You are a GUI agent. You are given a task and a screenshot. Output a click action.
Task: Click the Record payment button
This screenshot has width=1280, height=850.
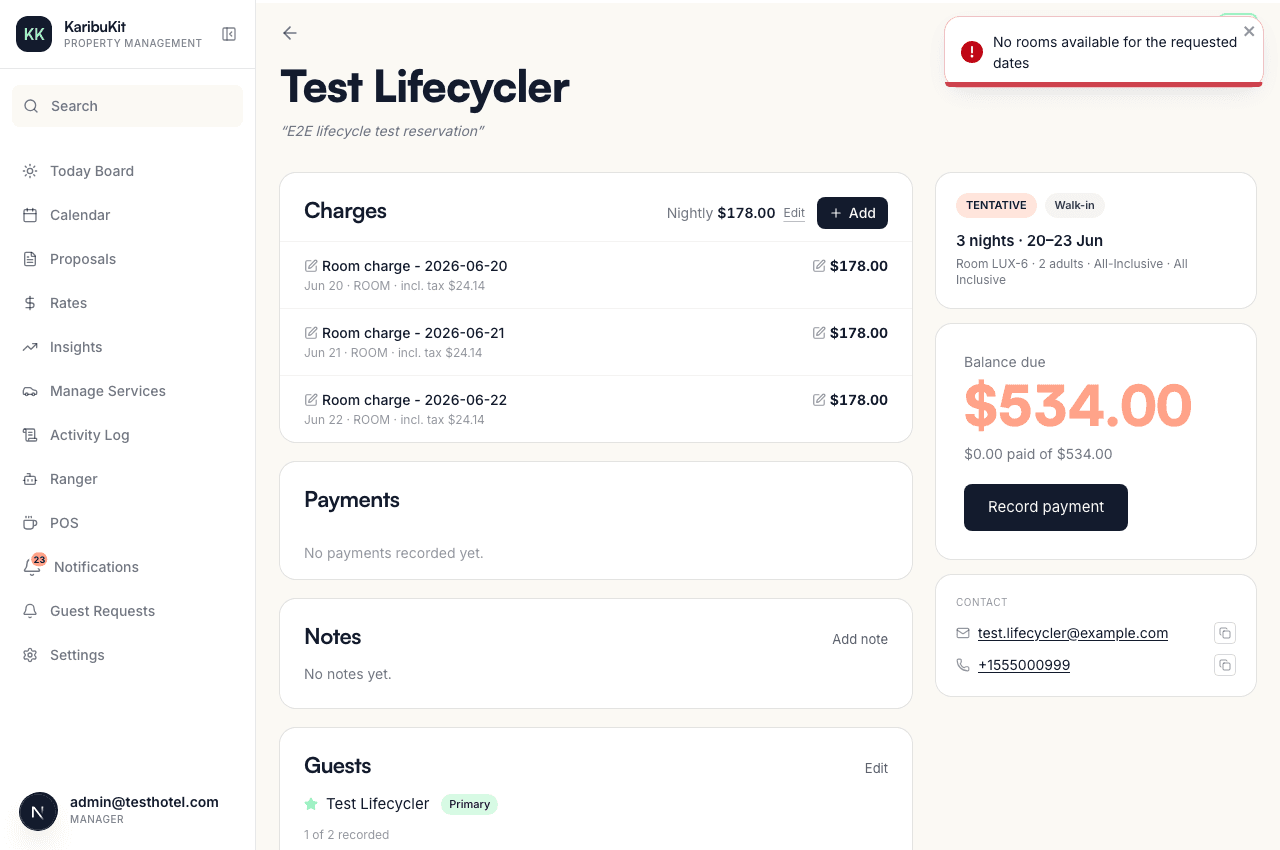1046,507
